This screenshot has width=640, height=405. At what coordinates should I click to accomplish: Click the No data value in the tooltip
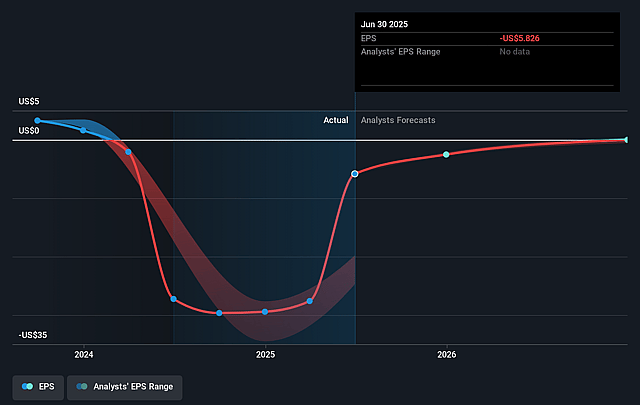pos(514,52)
